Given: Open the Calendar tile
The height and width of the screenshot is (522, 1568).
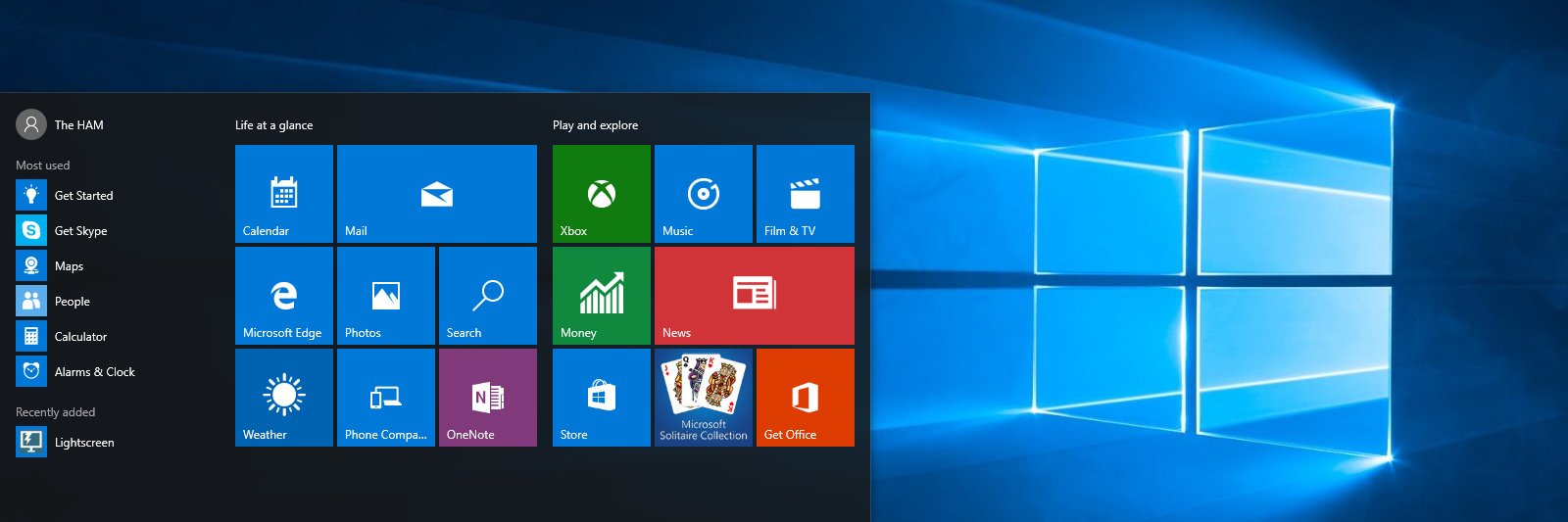Looking at the screenshot, I should 284,194.
